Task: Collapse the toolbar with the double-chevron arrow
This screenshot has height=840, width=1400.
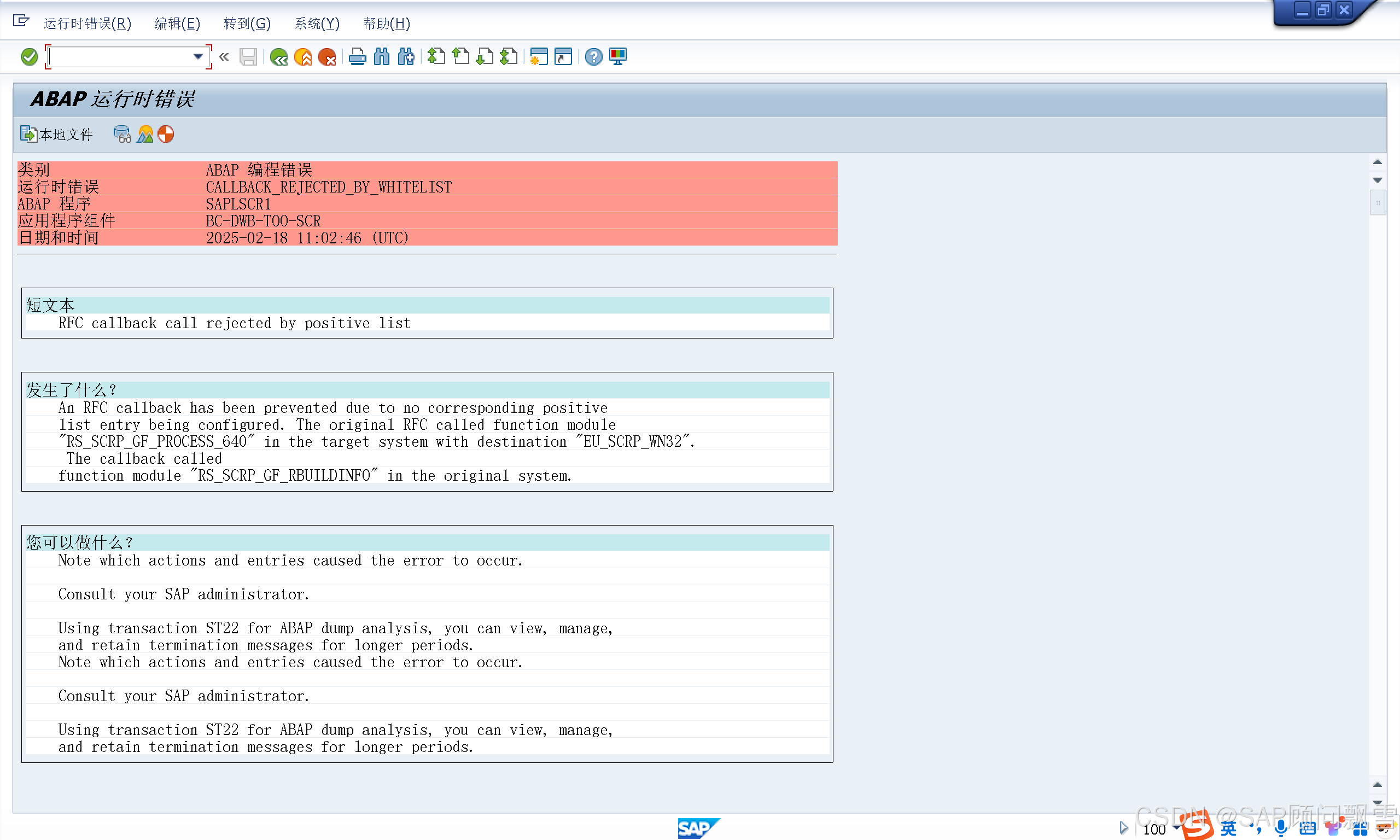Action: coord(224,57)
